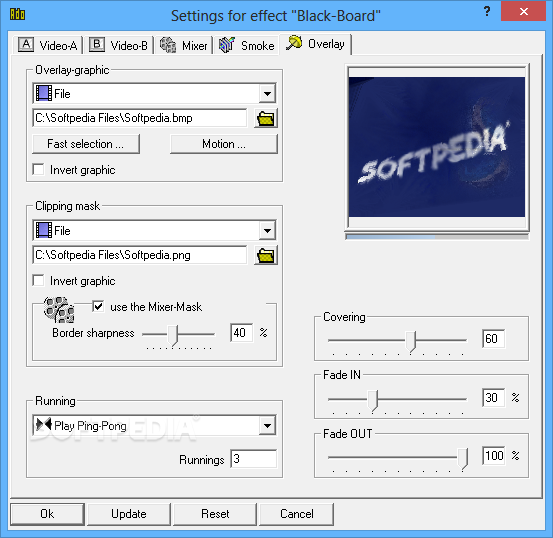The width and height of the screenshot is (553, 538).
Task: Click the Runnings value field
Action: tap(254, 459)
